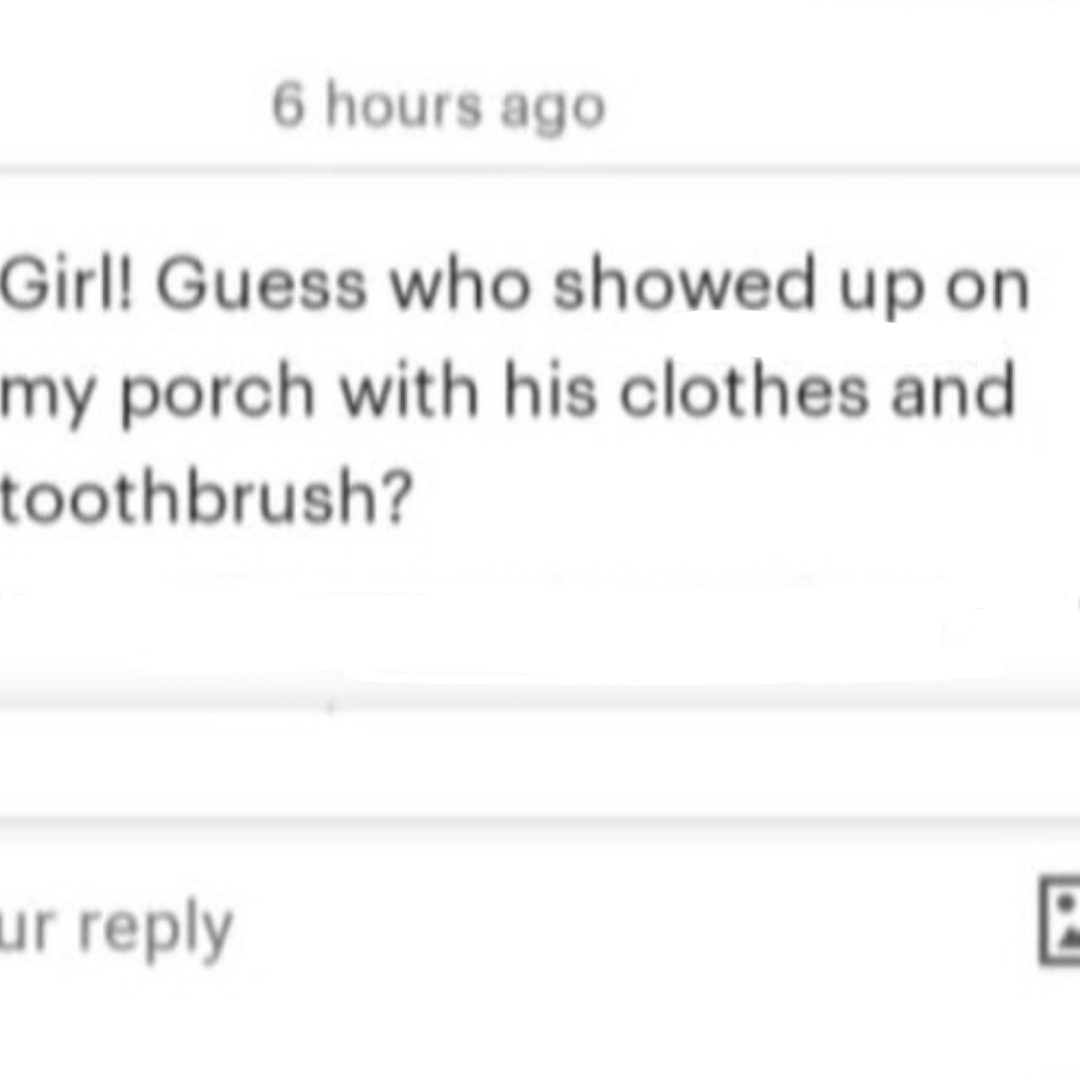The height and width of the screenshot is (1080, 1080).
Task: Click the "reply" placeholder text
Action: 155,930
